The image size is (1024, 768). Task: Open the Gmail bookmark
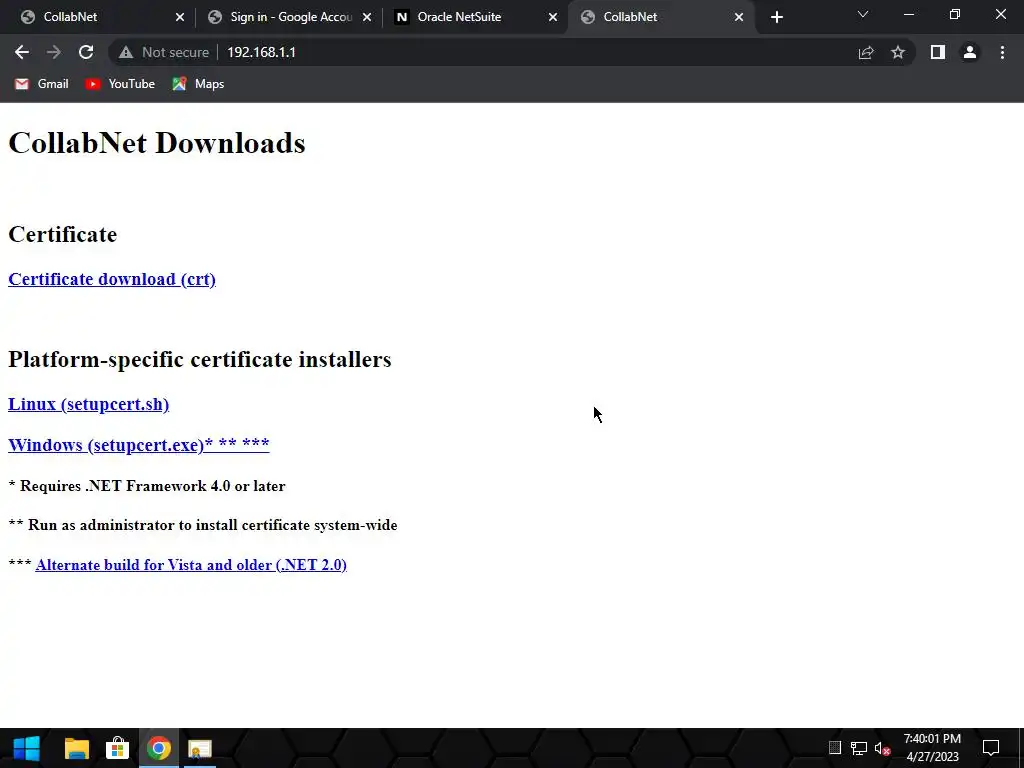pos(42,84)
